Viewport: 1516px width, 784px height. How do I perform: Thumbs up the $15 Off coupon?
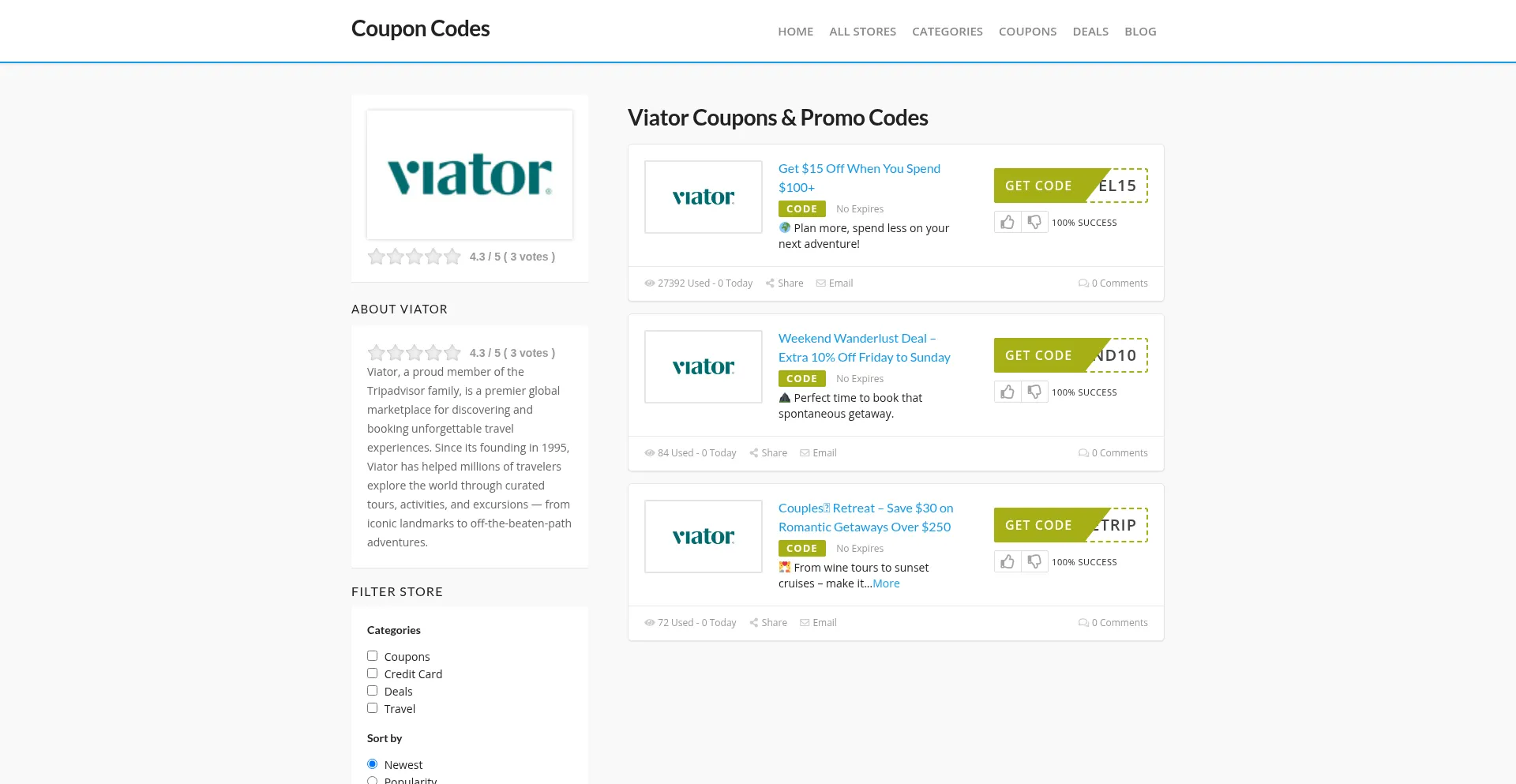[x=1008, y=223]
